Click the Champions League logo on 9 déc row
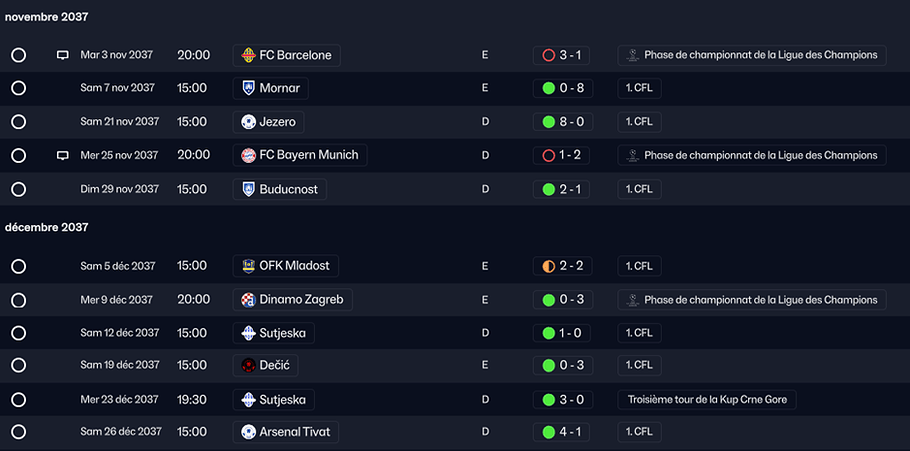The image size is (910, 451). pos(633,300)
